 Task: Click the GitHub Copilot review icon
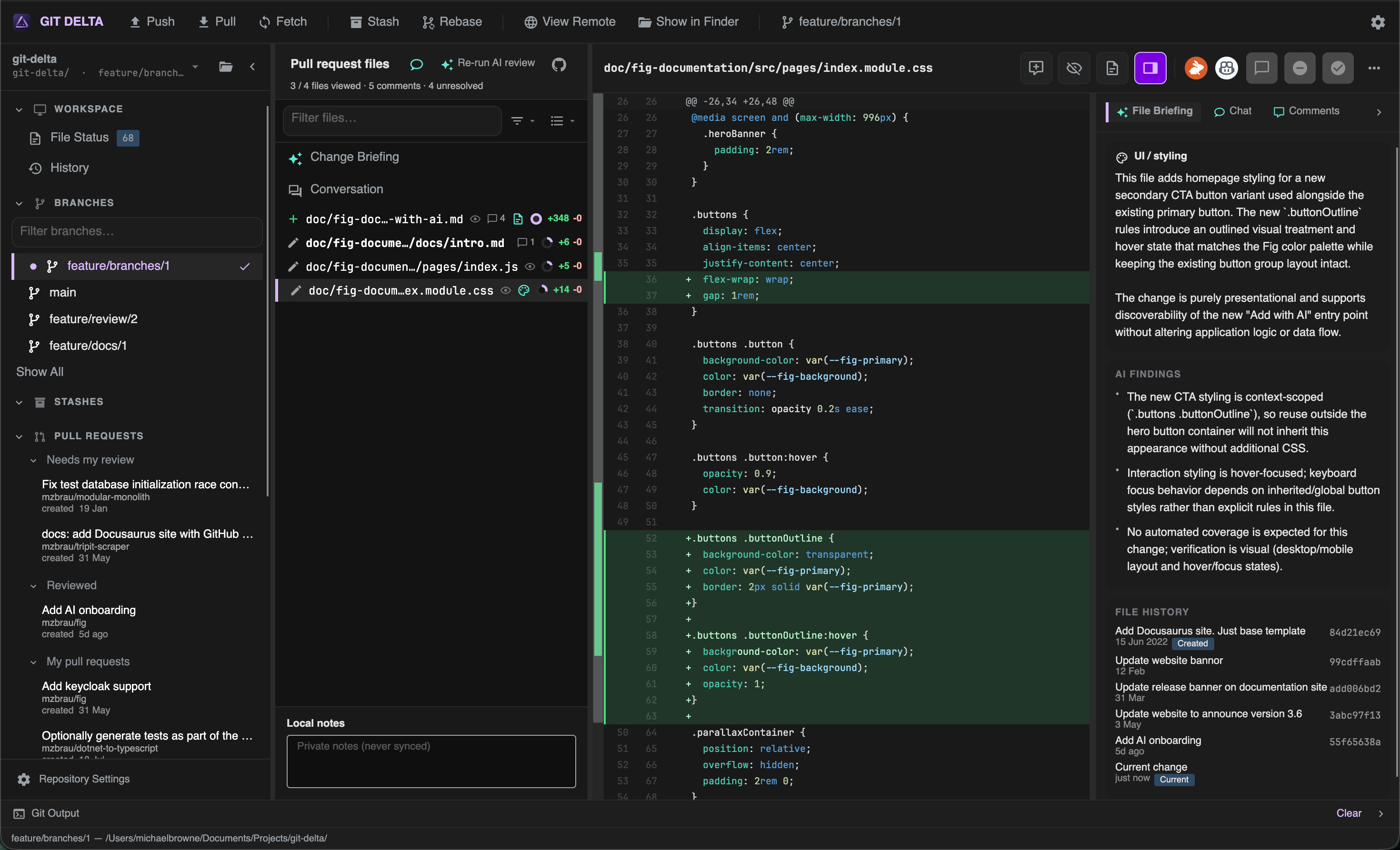pyautogui.click(x=1226, y=68)
